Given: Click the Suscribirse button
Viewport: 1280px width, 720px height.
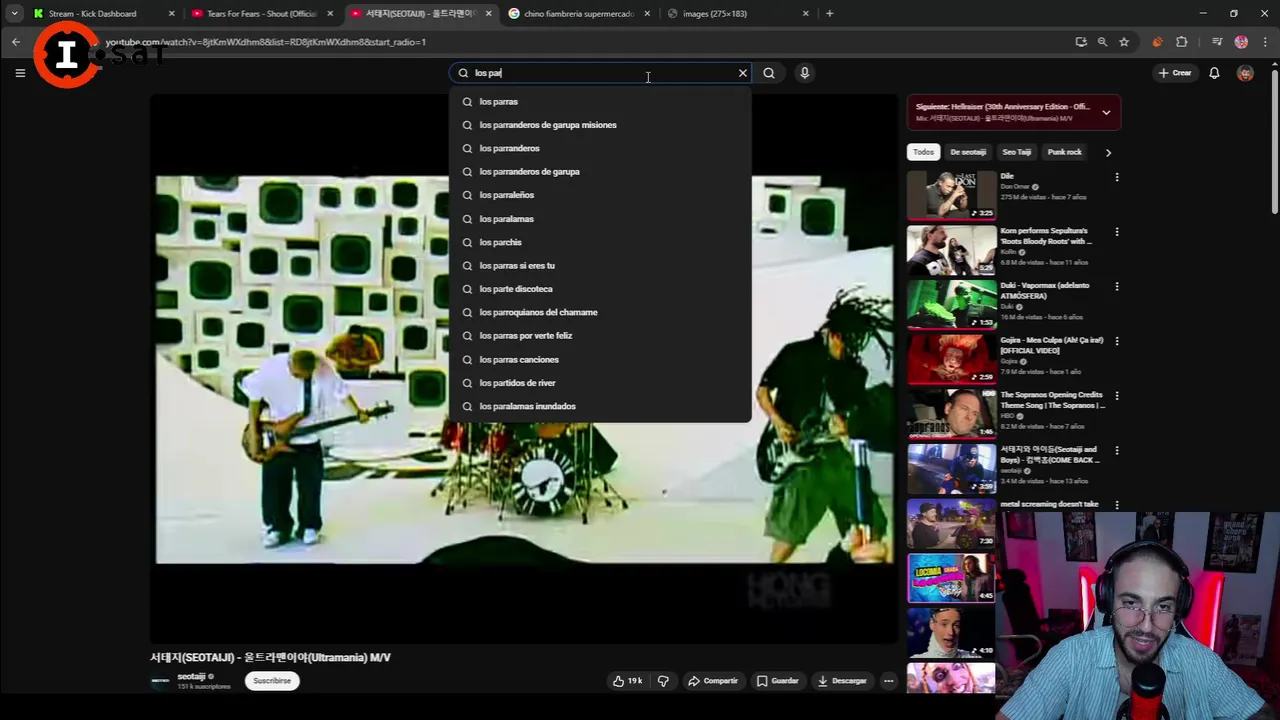Looking at the screenshot, I should click(x=272, y=681).
